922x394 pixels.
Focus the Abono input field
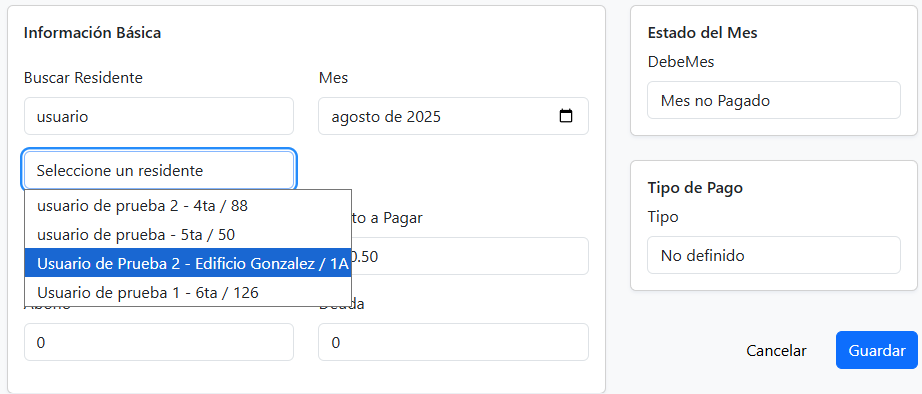click(x=159, y=342)
